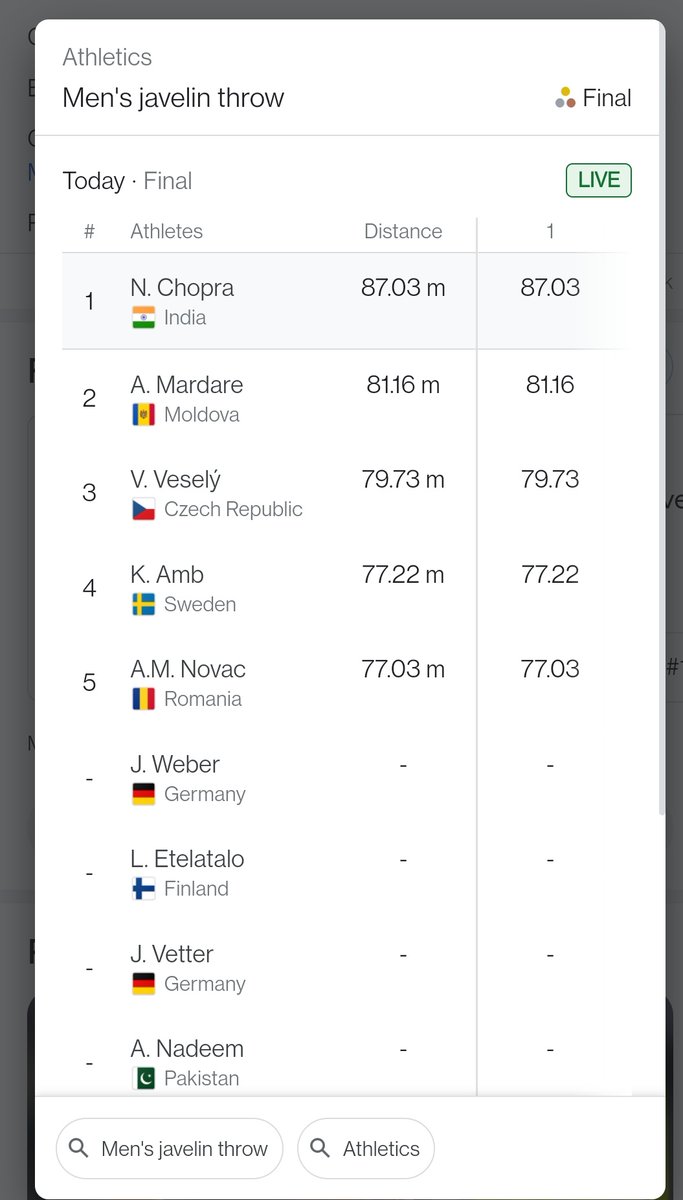This screenshot has width=683, height=1200.
Task: Open N. Chopra athlete row
Action: (x=268, y=301)
